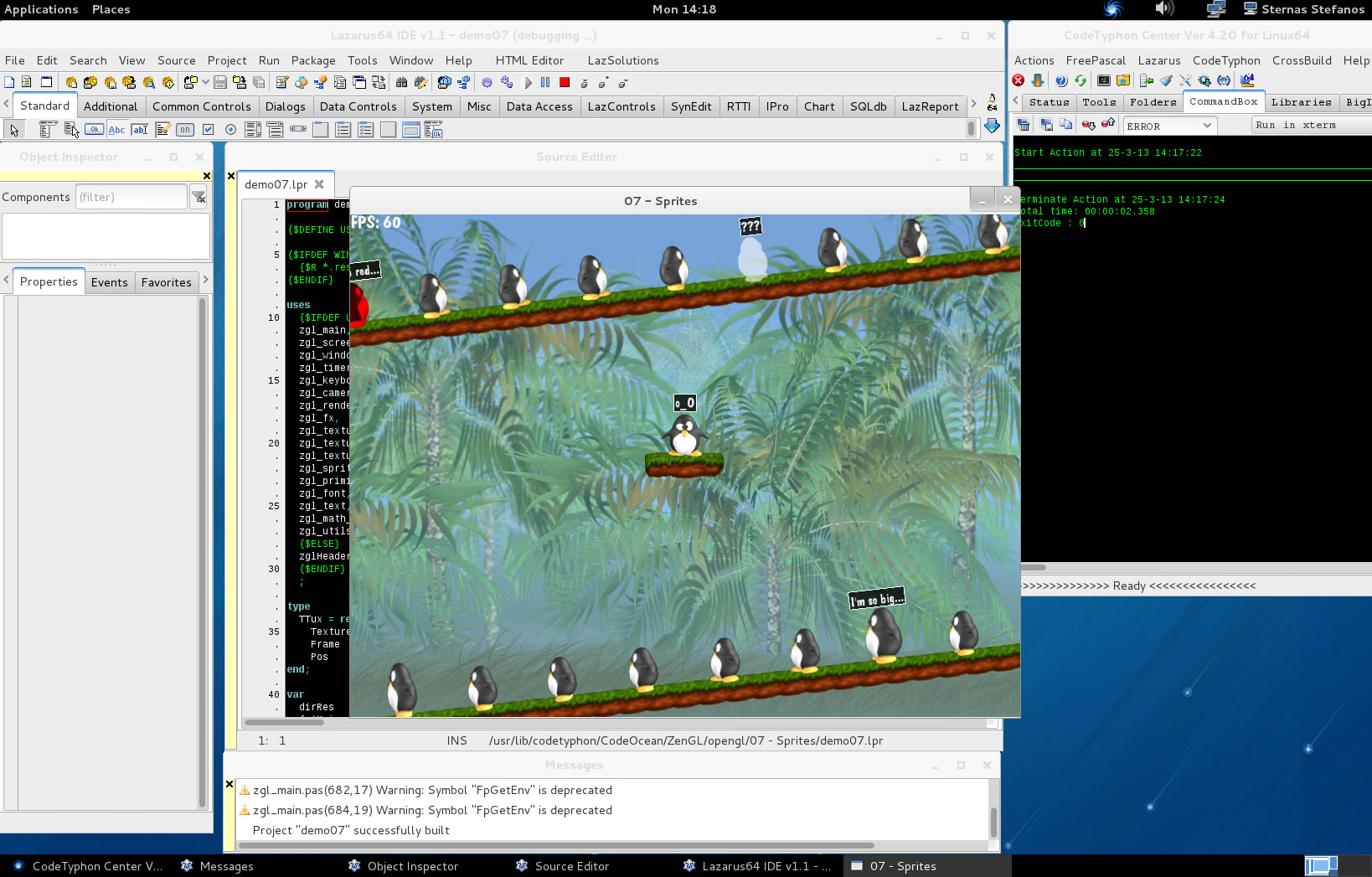The image size is (1372, 877).
Task: Click the Run in xterm button
Action: (x=1312, y=125)
